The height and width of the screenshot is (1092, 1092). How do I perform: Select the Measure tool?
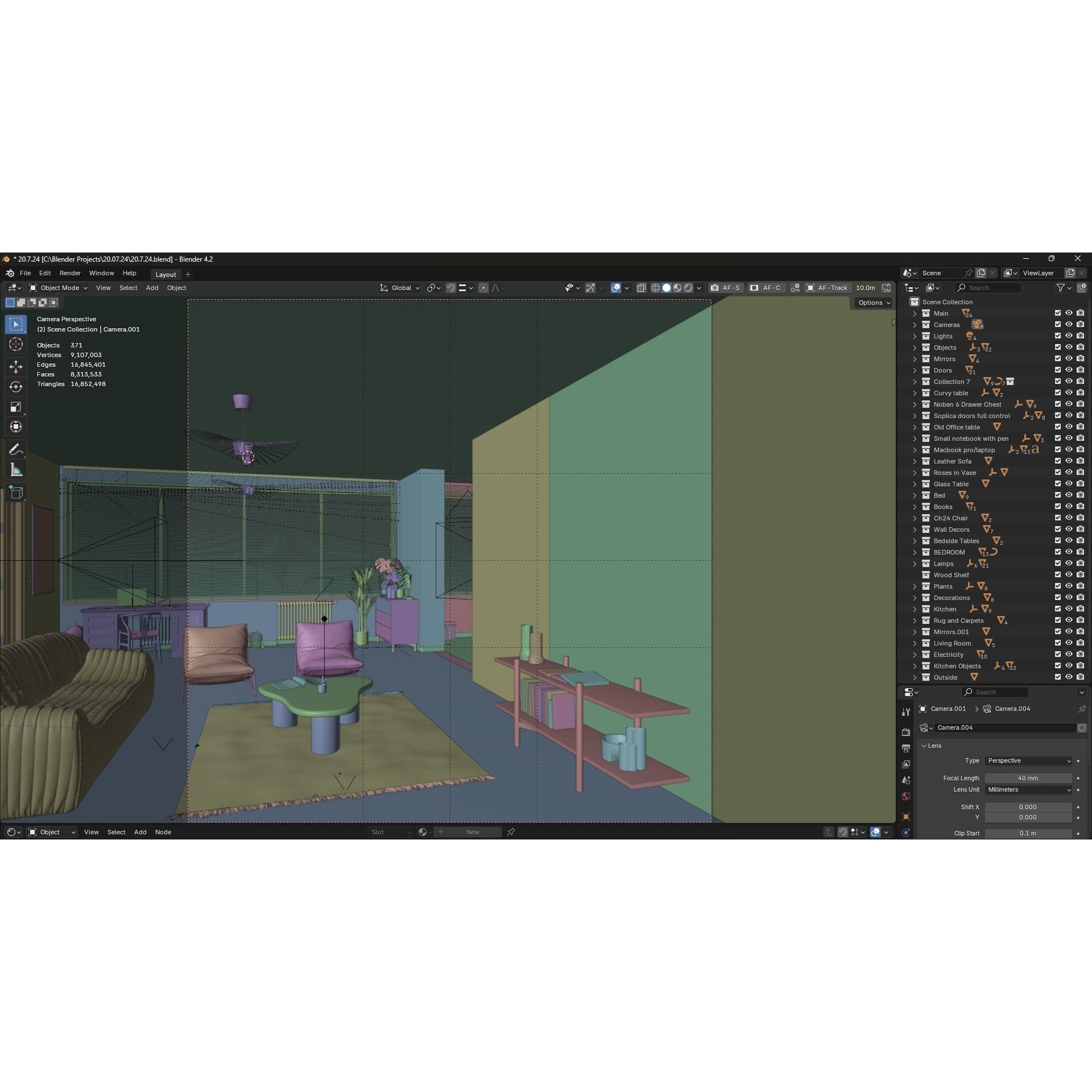[x=16, y=469]
